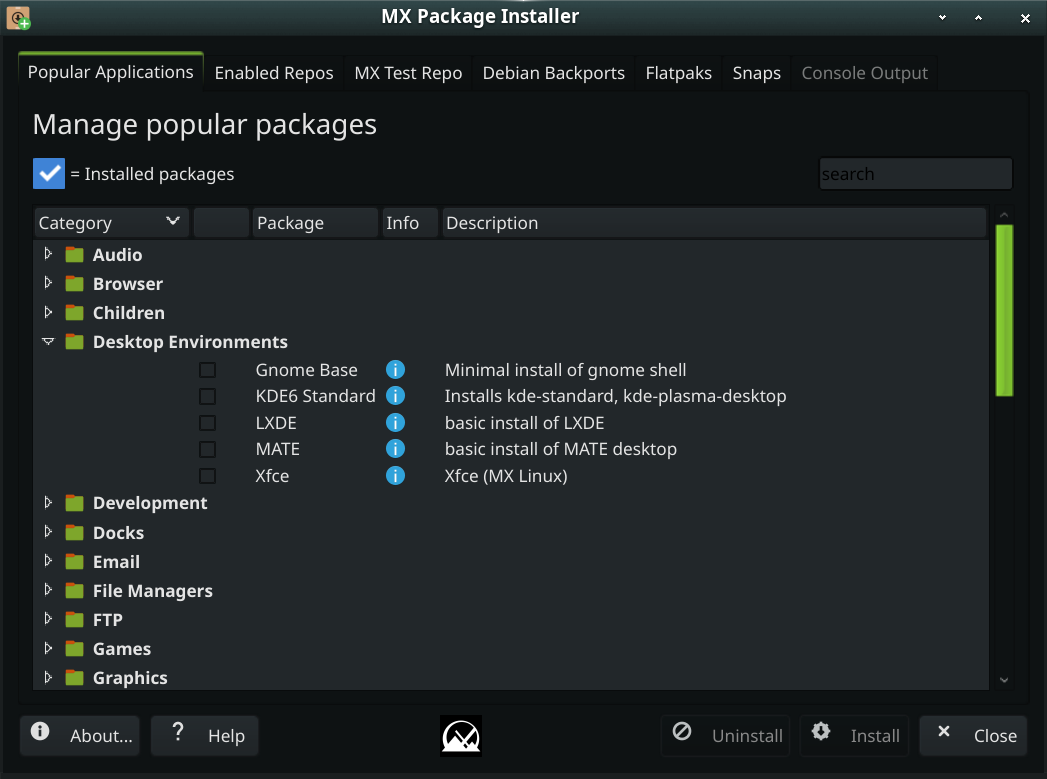The width and height of the screenshot is (1047, 779).
Task: Expand the Graphics category
Action: tap(48, 677)
